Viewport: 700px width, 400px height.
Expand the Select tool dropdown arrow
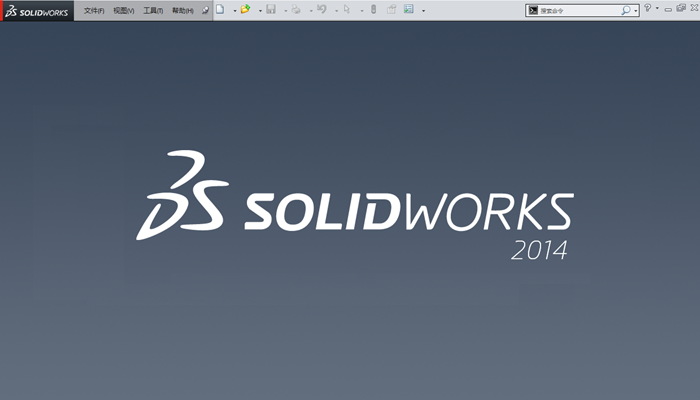coord(362,11)
